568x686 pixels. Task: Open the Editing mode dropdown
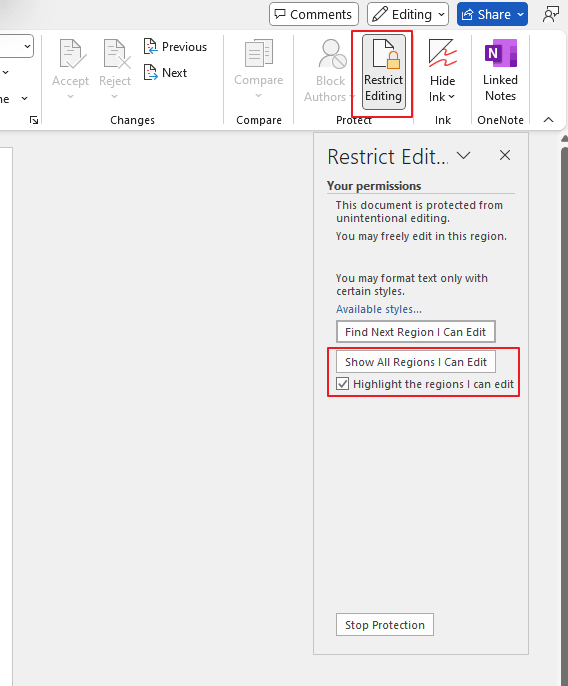[408, 14]
